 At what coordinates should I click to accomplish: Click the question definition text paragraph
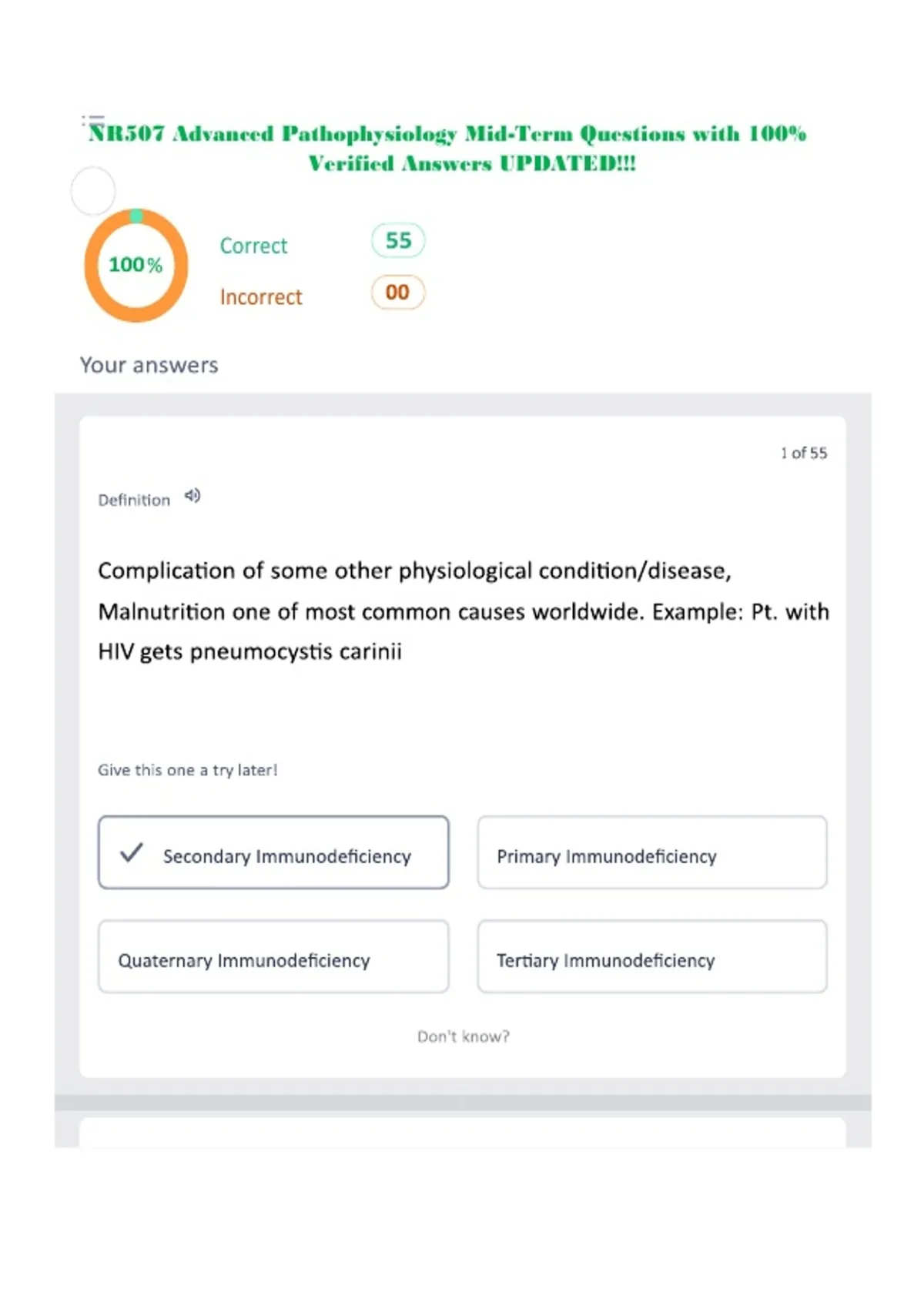click(x=464, y=611)
